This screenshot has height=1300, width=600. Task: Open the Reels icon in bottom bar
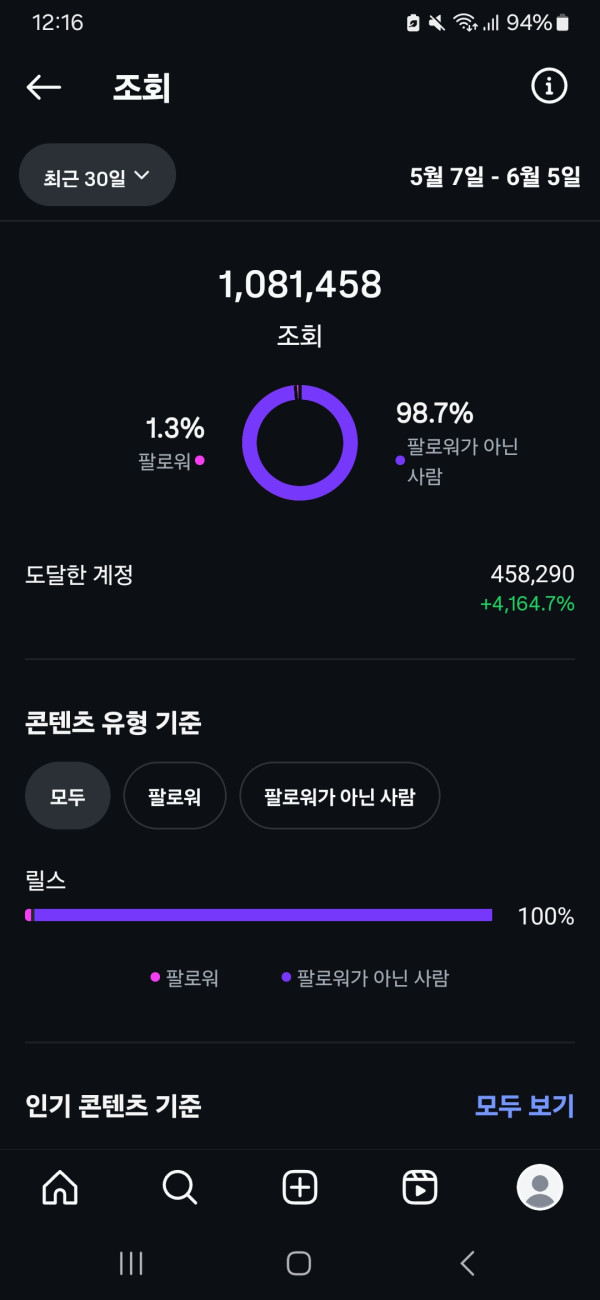pyautogui.click(x=420, y=1187)
